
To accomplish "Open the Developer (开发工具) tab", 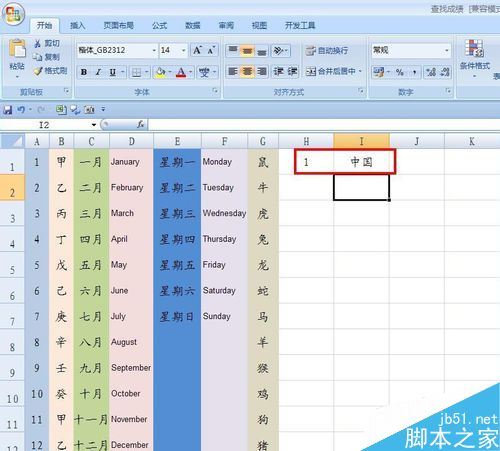I will point(300,25).
